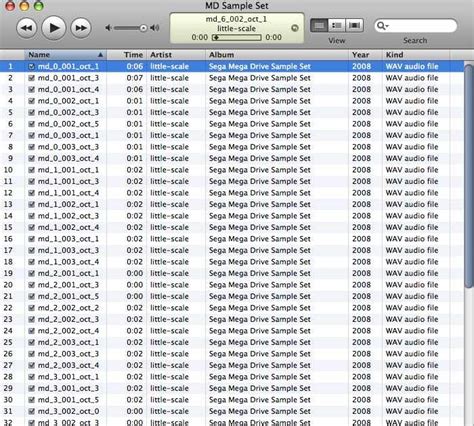Select track name md_1_001_oct_4

68,193
